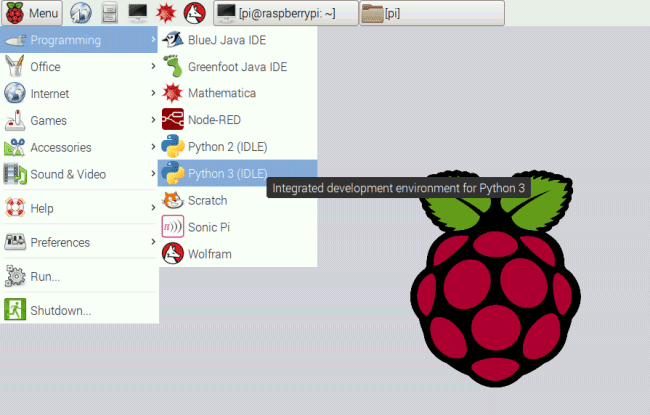Expand the Programming submenu arrow
The width and height of the screenshot is (650, 415).
(x=153, y=39)
